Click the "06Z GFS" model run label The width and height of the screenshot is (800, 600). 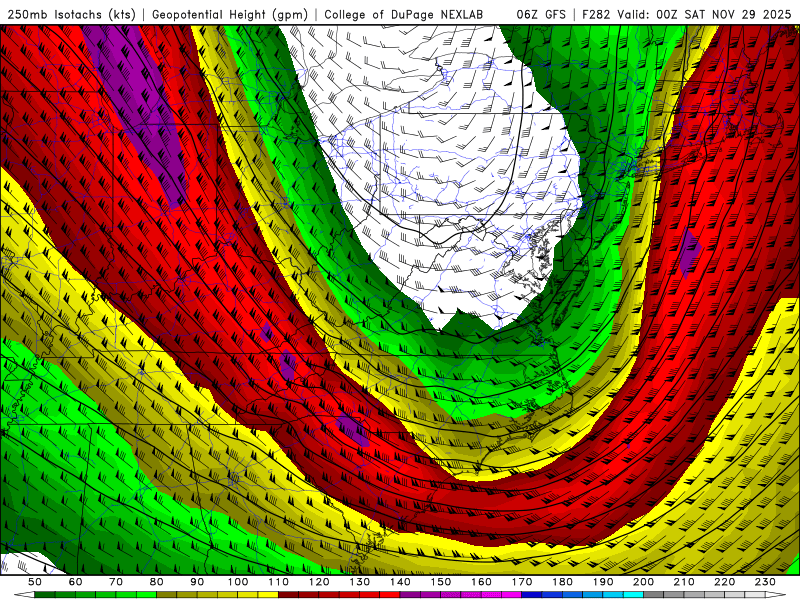tap(541, 15)
